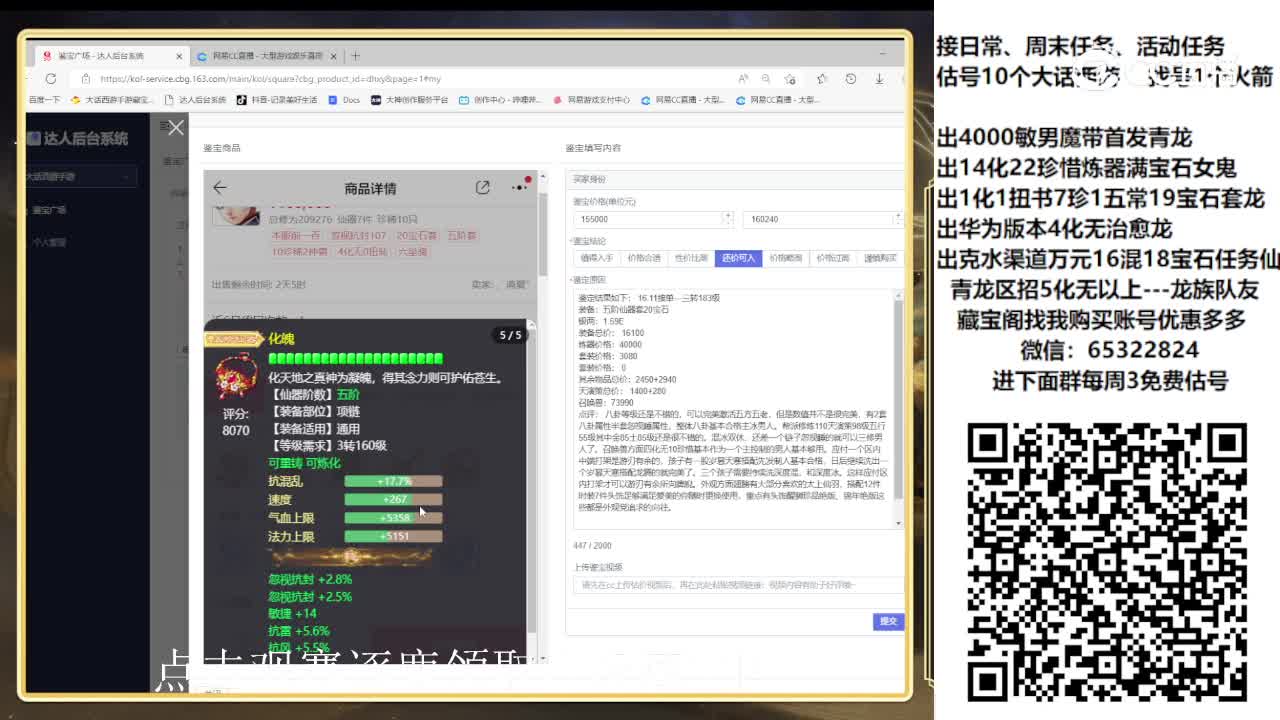Open the browser history clock icon
Image resolution: width=1280 pixels, height=720 pixels.
click(x=851, y=78)
